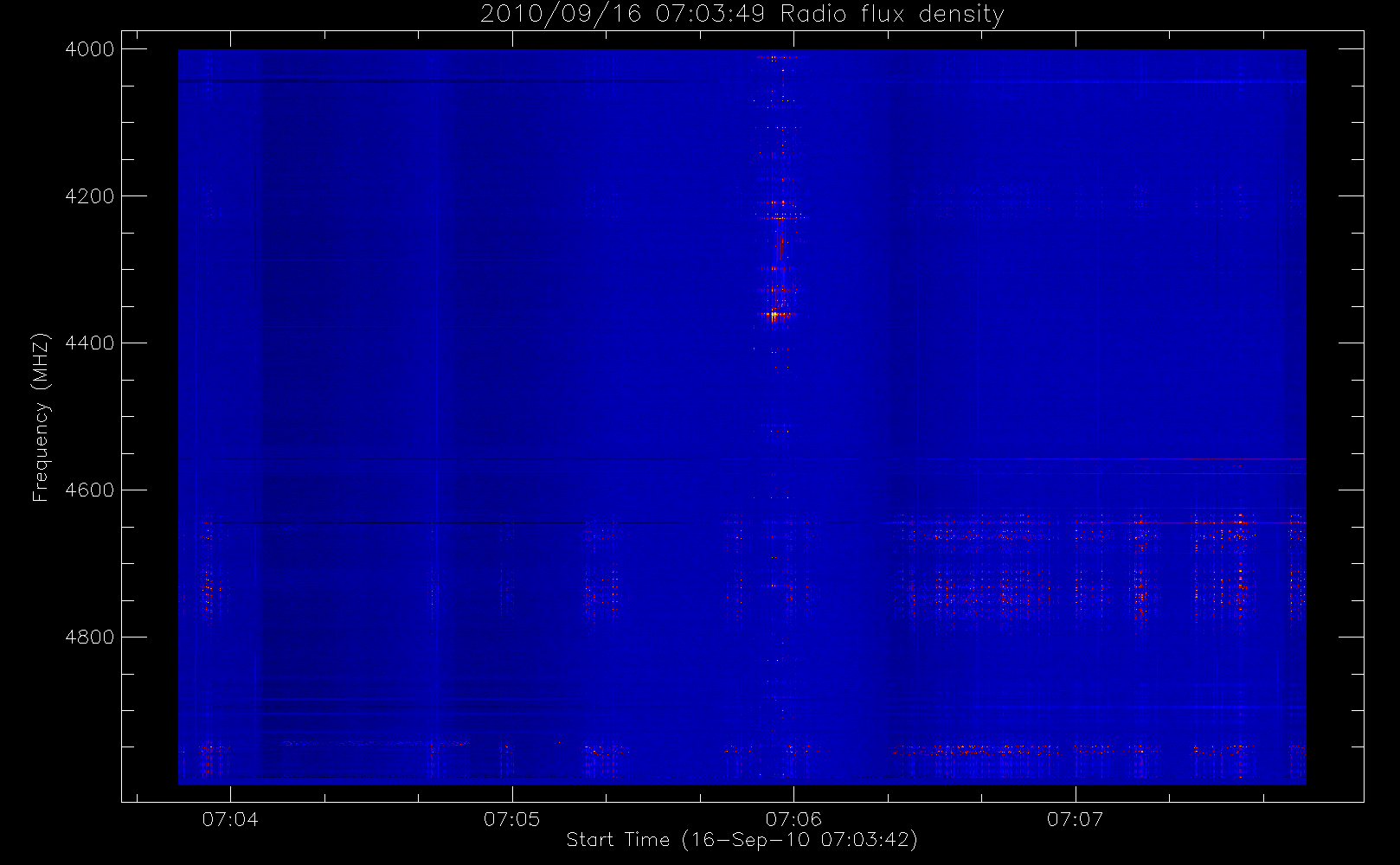Click the "Frequency (MHZ)" y-axis label

[x=40, y=417]
